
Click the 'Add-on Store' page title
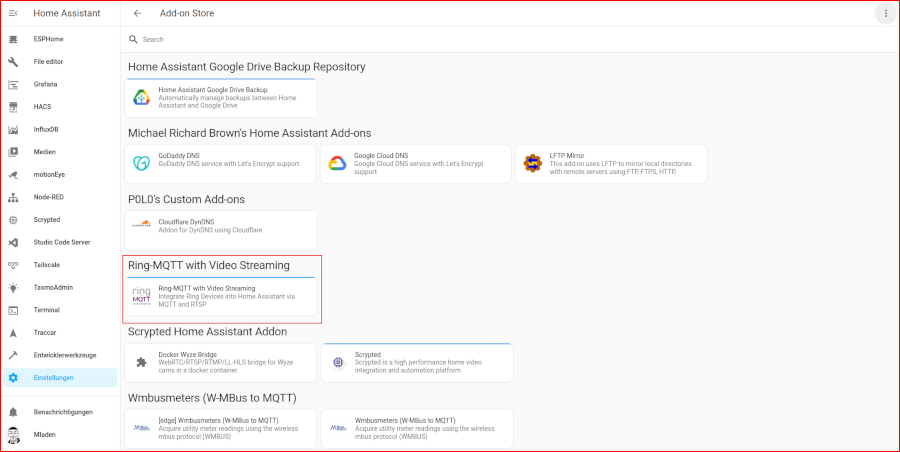tap(187, 13)
